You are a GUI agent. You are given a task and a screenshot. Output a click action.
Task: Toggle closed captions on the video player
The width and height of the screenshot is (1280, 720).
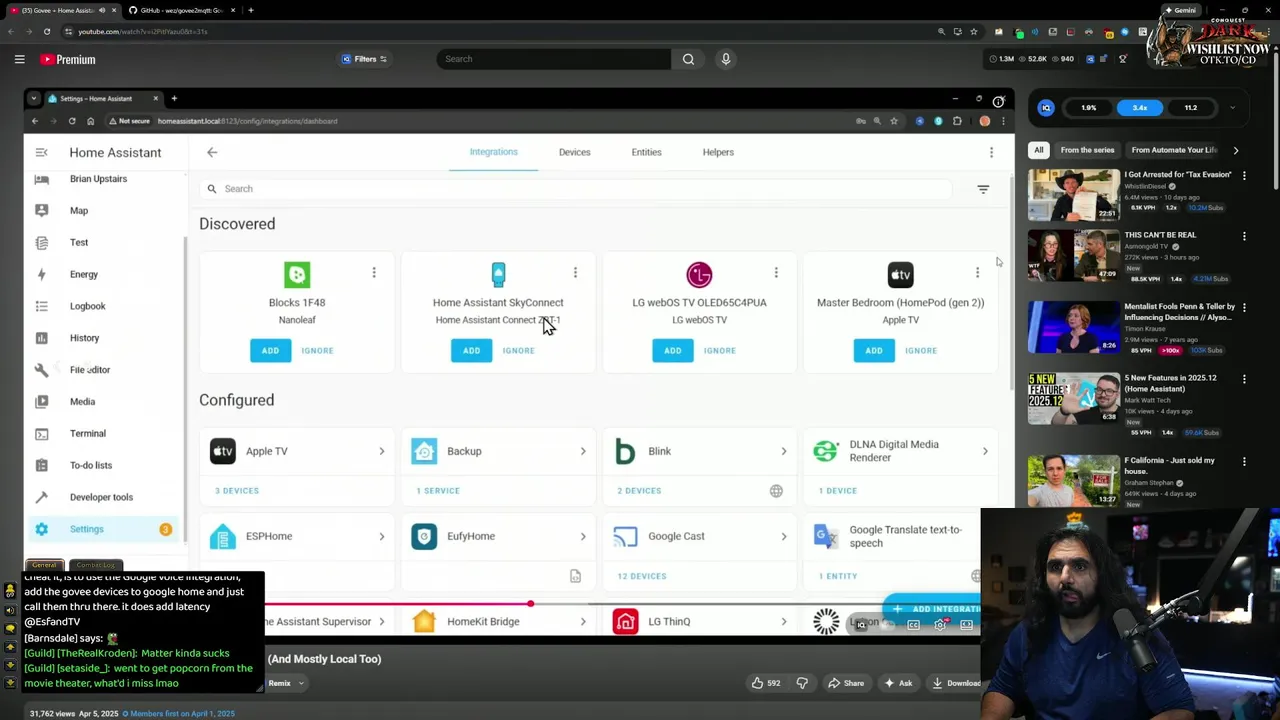(913, 625)
